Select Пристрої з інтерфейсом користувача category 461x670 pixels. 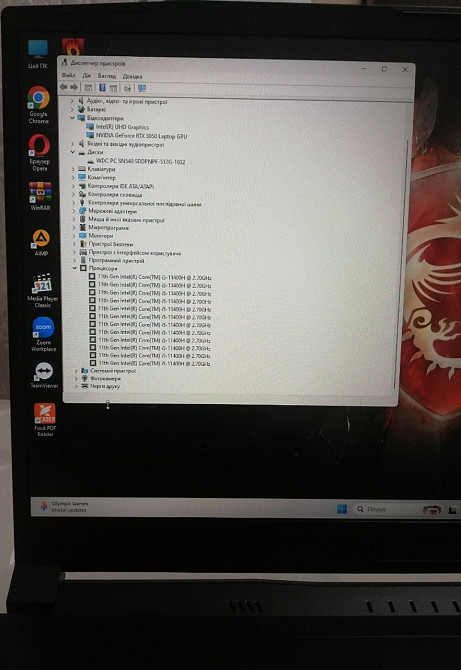pos(135,253)
